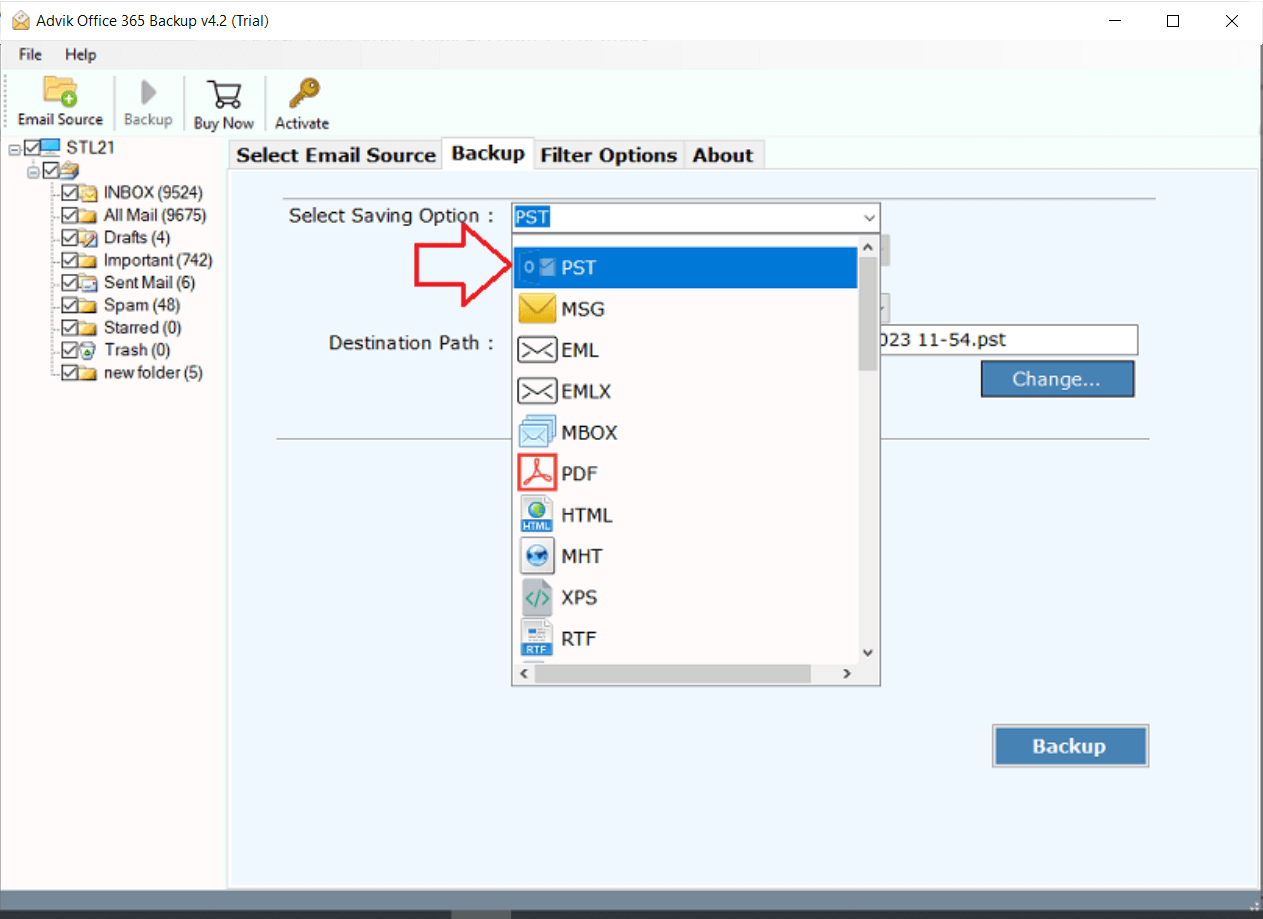Click the Change... button
This screenshot has height=919, width=1263.
click(1057, 379)
